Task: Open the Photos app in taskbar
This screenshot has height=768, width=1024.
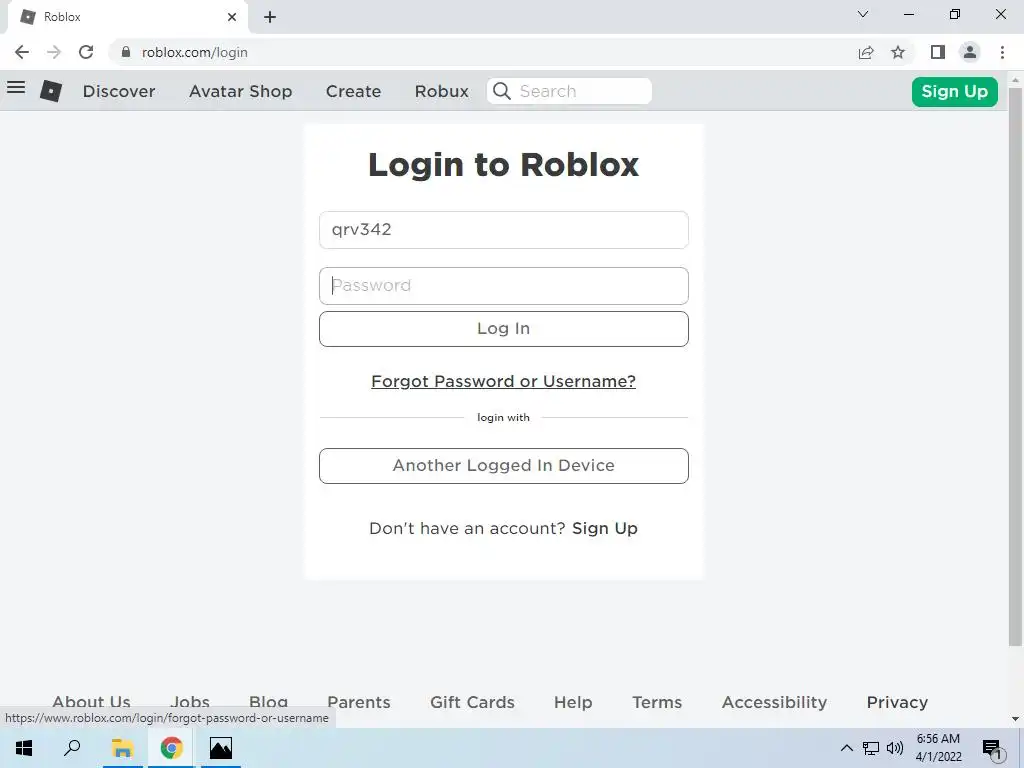Action: [221, 748]
